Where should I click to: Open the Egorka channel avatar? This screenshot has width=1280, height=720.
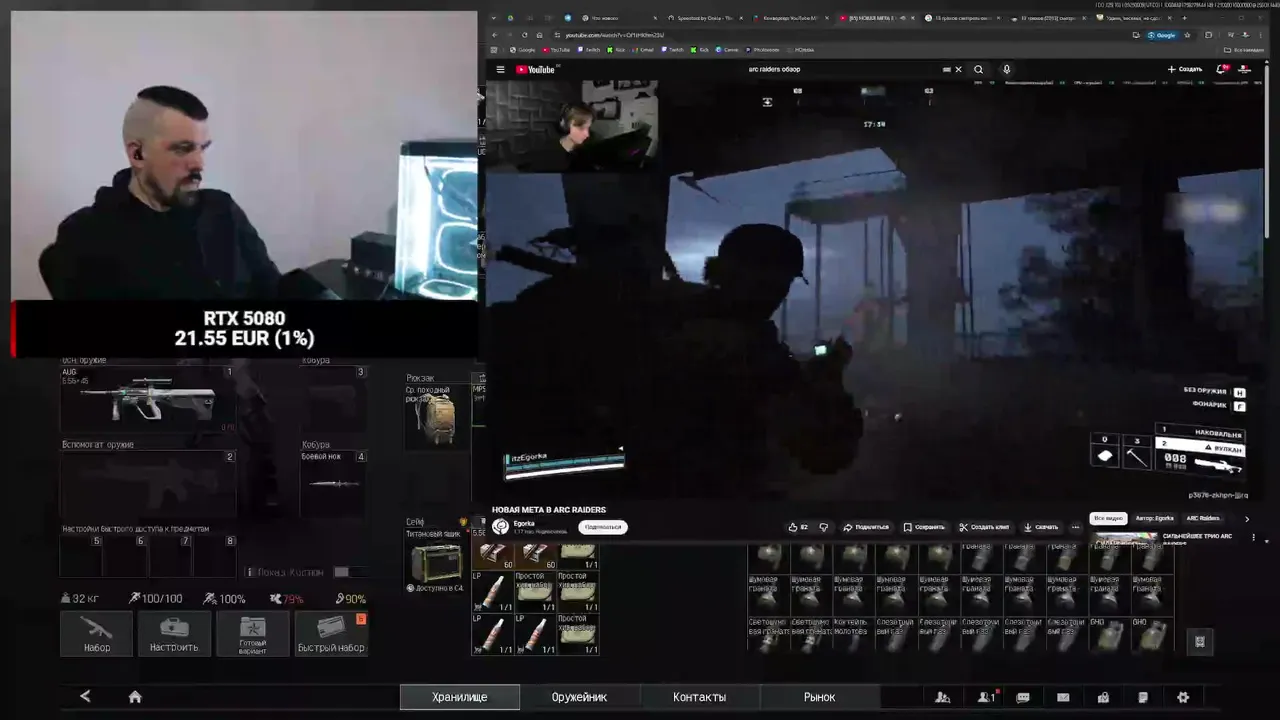[500, 527]
